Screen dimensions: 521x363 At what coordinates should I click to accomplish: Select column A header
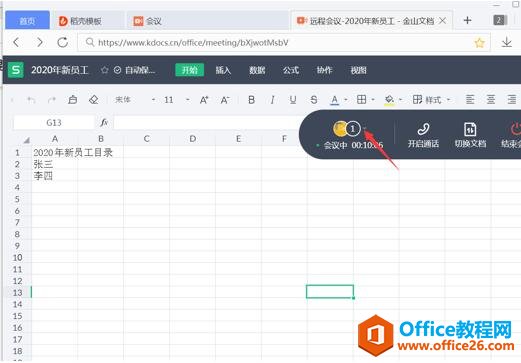(55, 139)
